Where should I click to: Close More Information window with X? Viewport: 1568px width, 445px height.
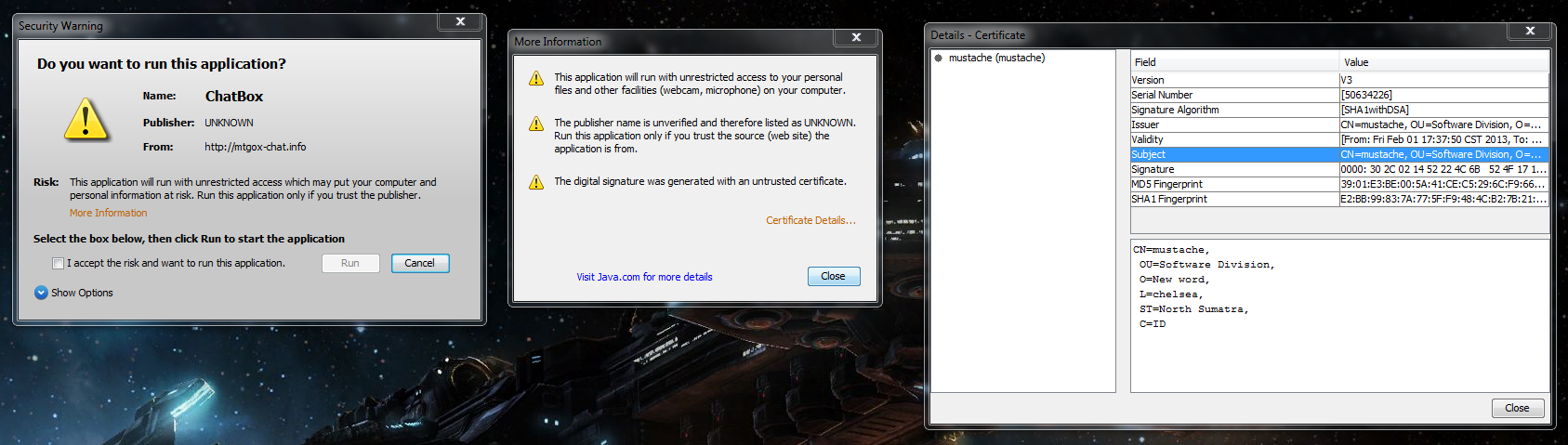point(856,37)
